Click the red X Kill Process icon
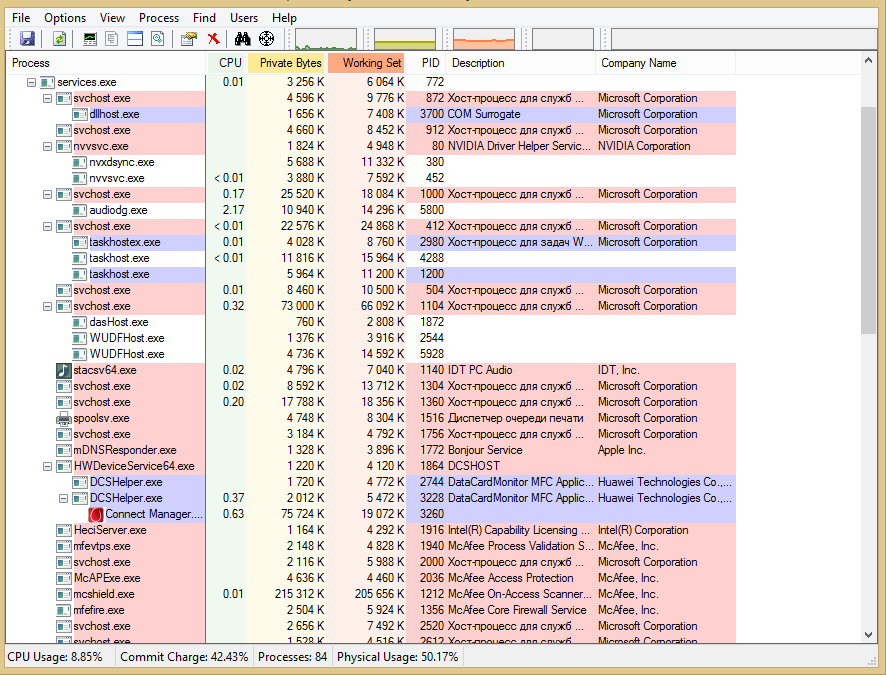This screenshot has width=886, height=675. tap(213, 39)
